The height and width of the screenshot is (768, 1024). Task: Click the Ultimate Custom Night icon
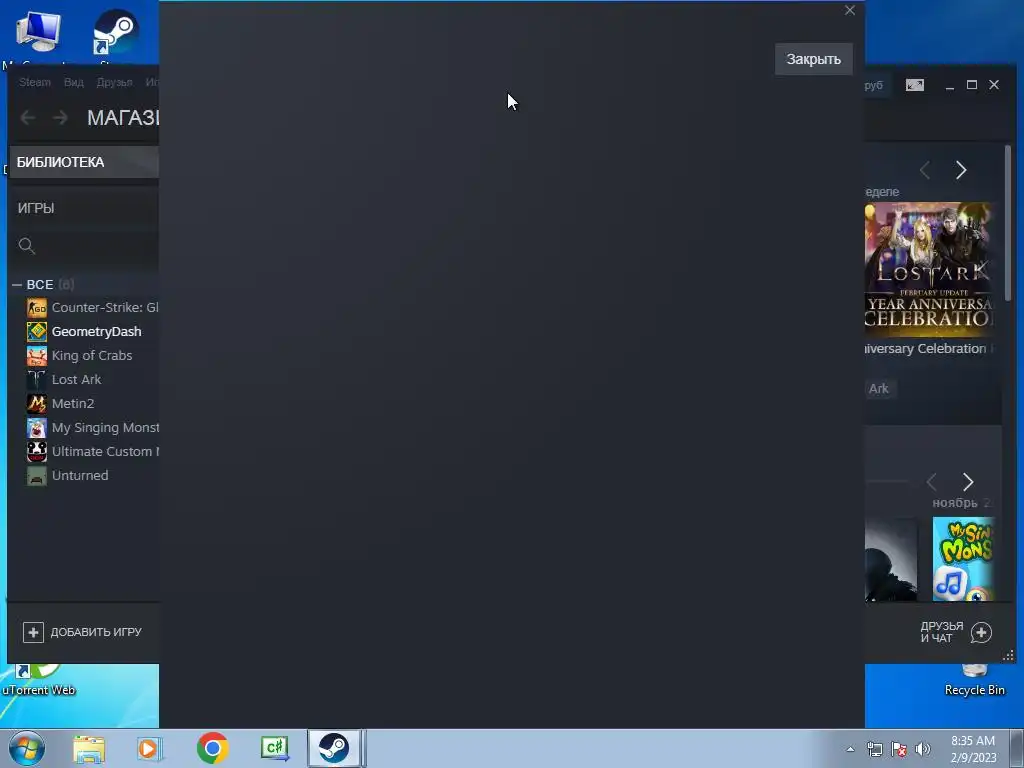[x=37, y=451]
